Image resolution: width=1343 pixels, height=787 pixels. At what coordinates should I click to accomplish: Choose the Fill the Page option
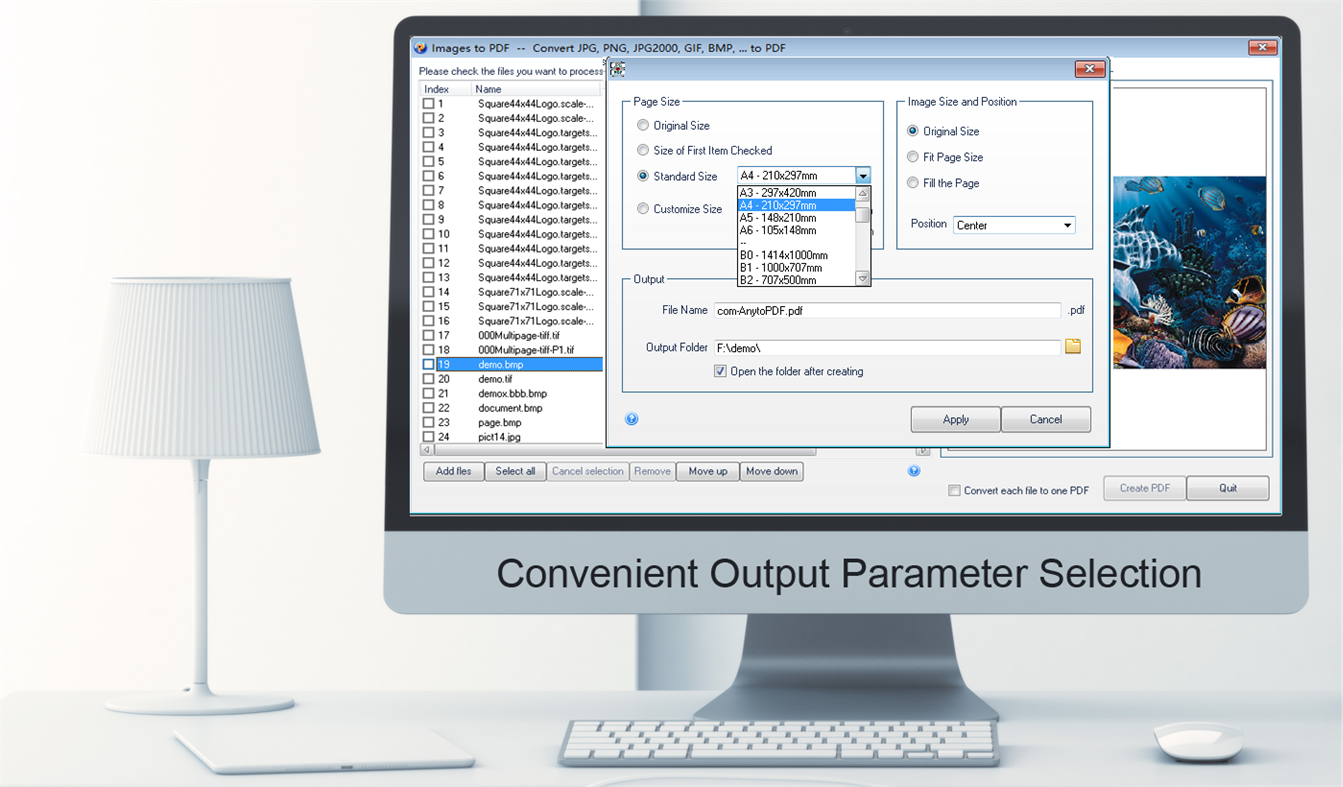(911, 183)
